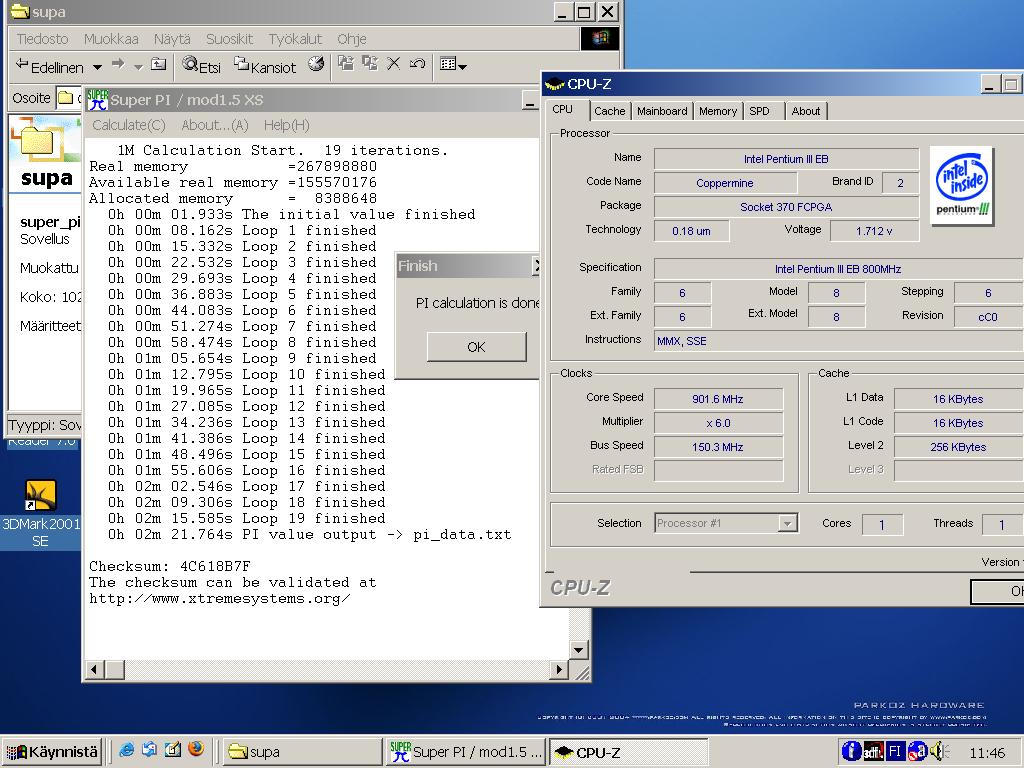Open the Työkalut menu
The width and height of the screenshot is (1024, 768).
[x=295, y=39]
